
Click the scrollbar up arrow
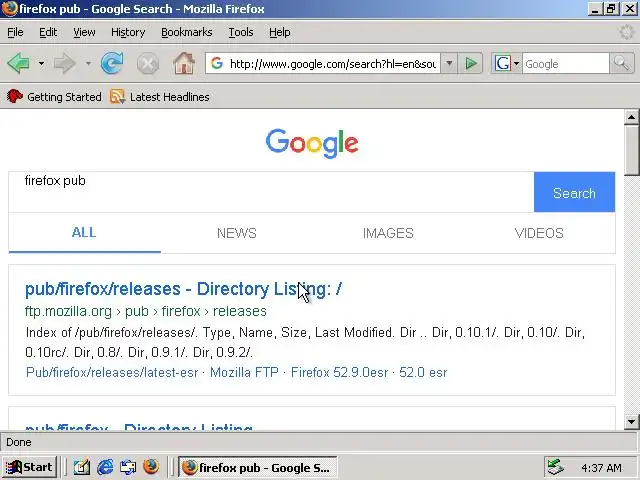(x=631, y=117)
